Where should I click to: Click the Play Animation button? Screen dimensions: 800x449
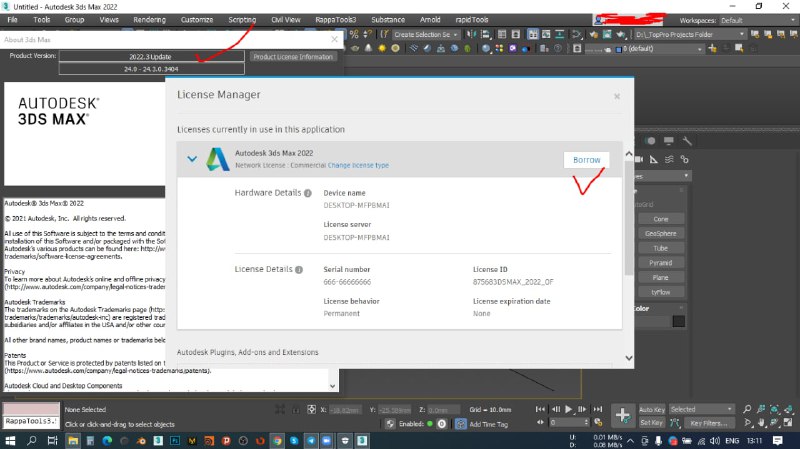click(x=569, y=409)
